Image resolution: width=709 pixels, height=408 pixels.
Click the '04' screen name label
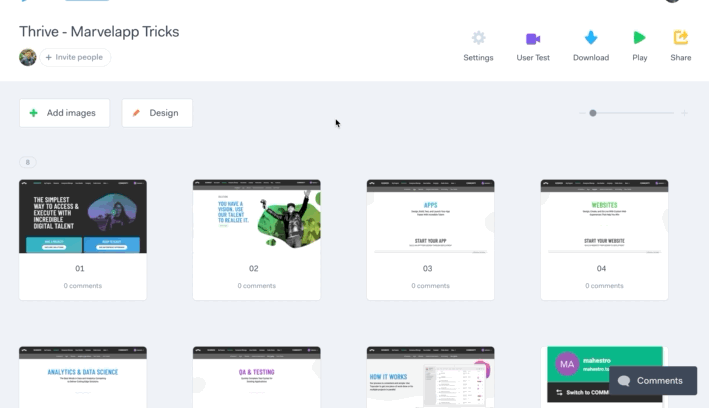pos(601,269)
